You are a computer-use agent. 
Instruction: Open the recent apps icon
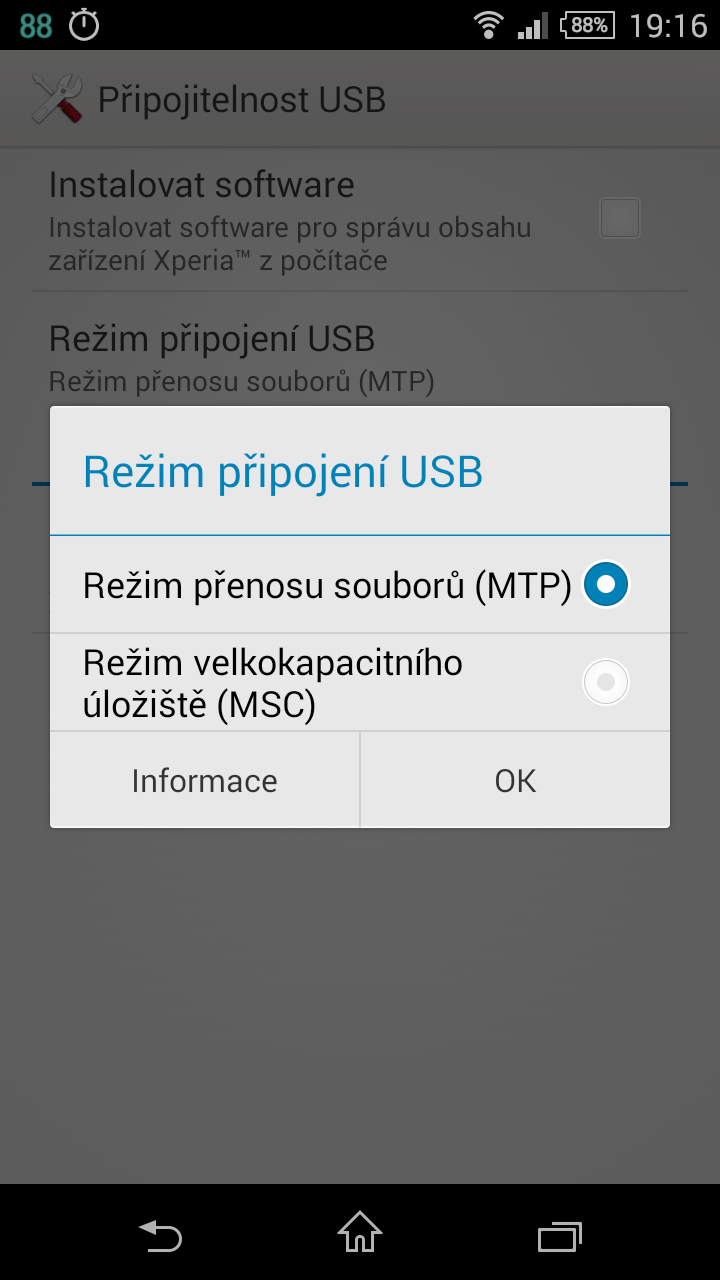560,1237
